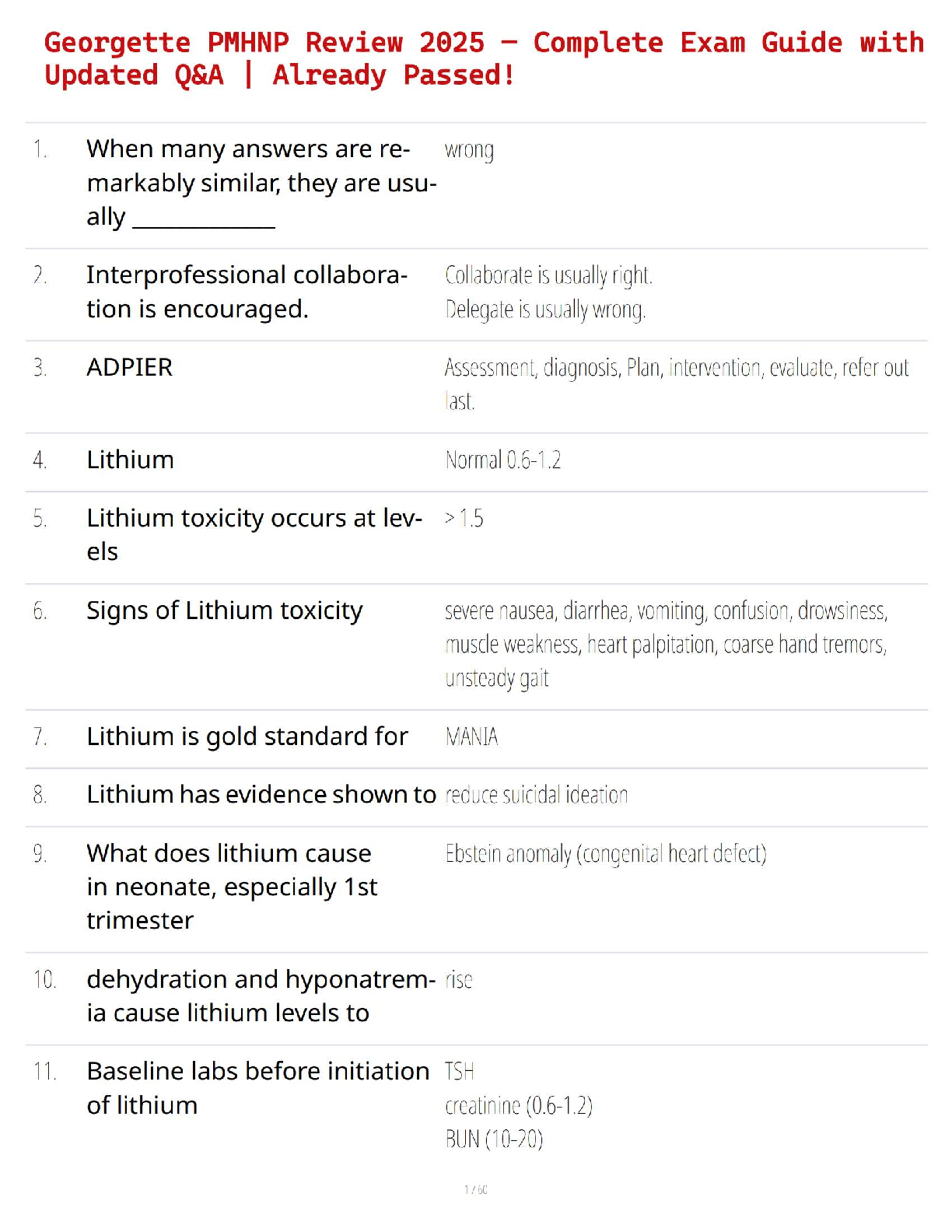Click the page number at the bottom
The image size is (952, 1232).
click(475, 1189)
